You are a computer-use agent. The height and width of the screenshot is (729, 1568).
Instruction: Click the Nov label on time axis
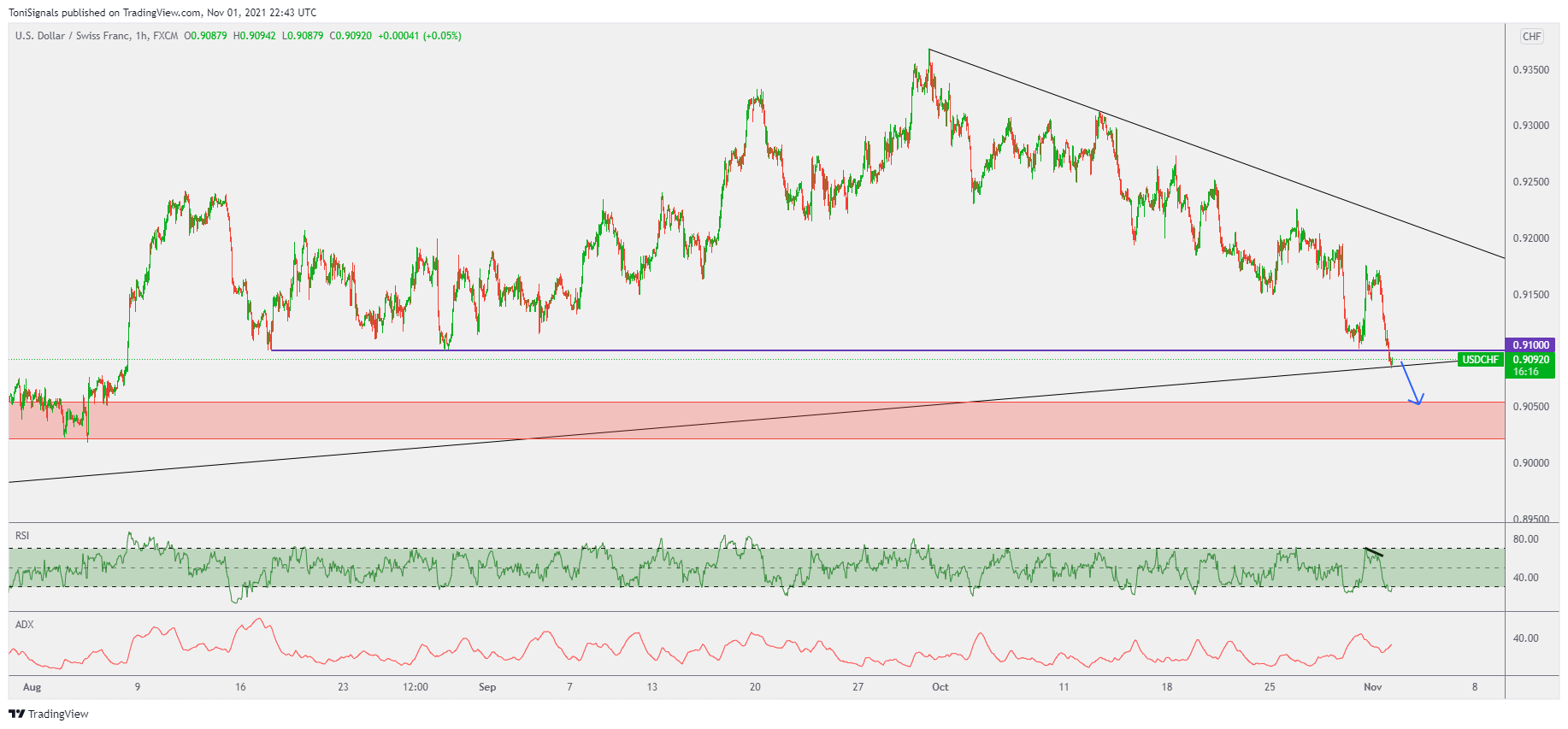[x=1372, y=687]
